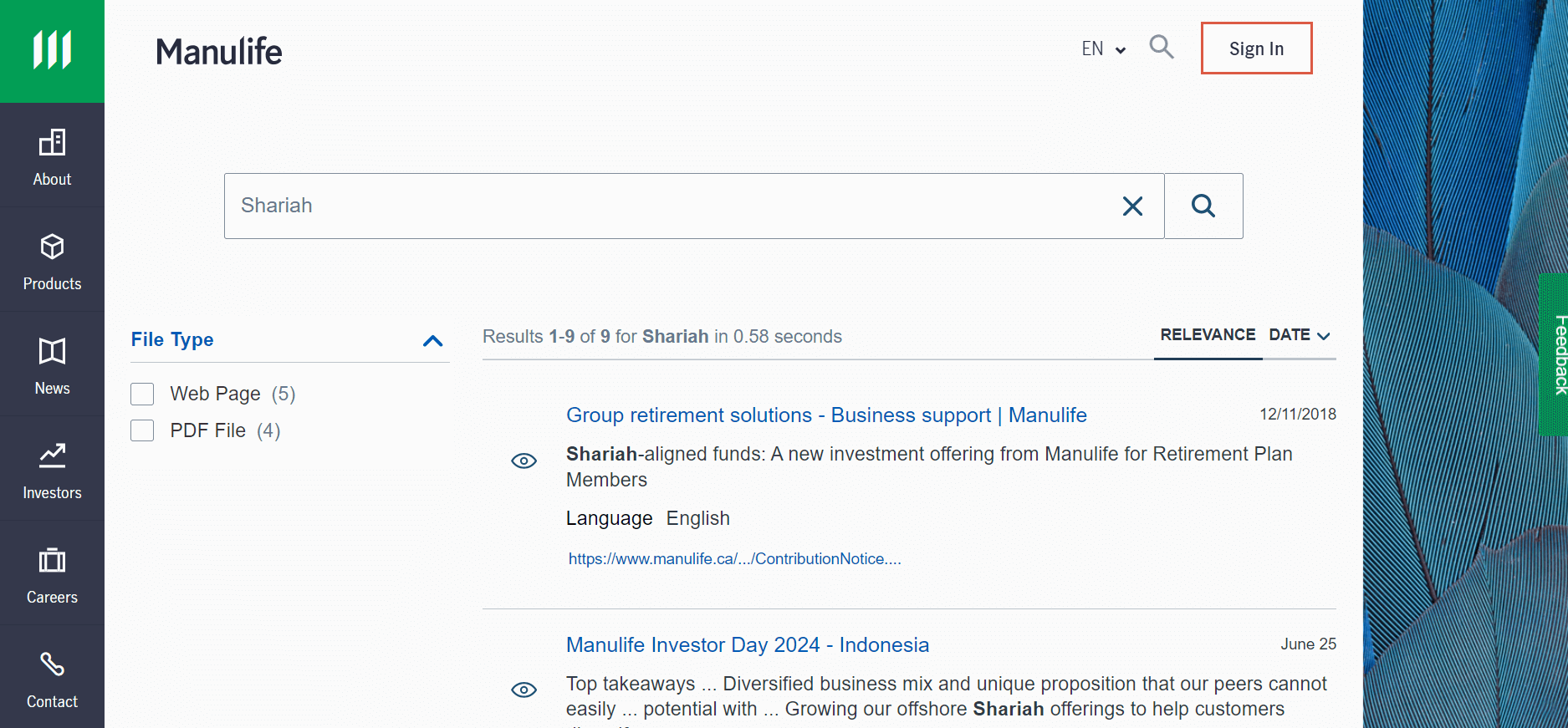Open Careers from the sidebar
Screen dimensions: 1568x728
[52, 575]
